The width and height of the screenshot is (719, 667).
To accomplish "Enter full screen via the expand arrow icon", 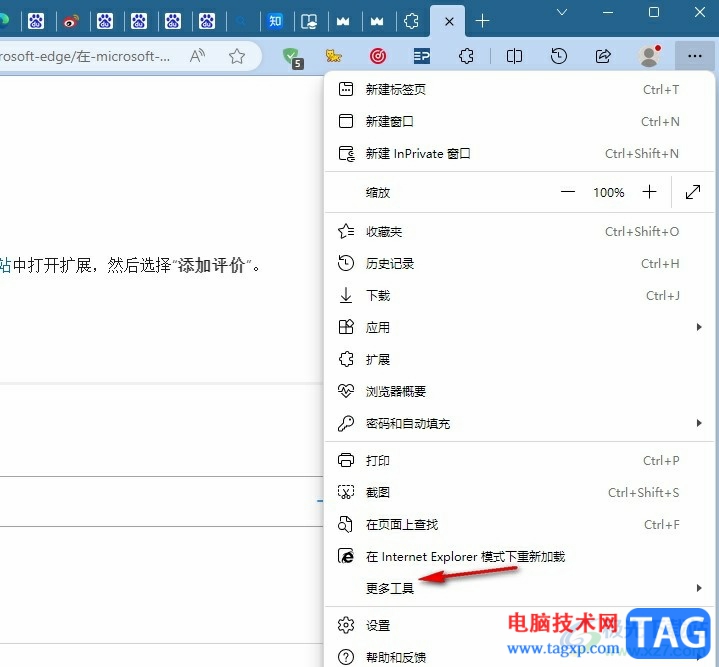I will tap(692, 192).
